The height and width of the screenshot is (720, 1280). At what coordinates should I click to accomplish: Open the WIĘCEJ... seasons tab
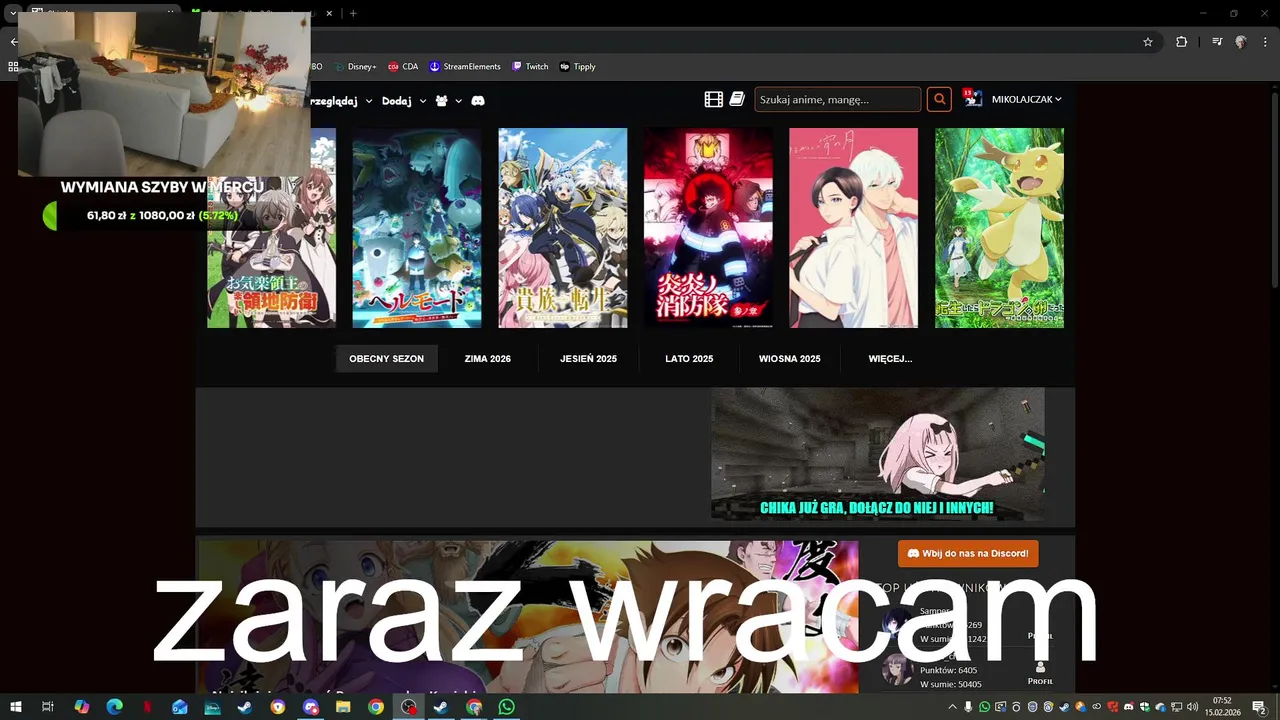click(x=890, y=358)
